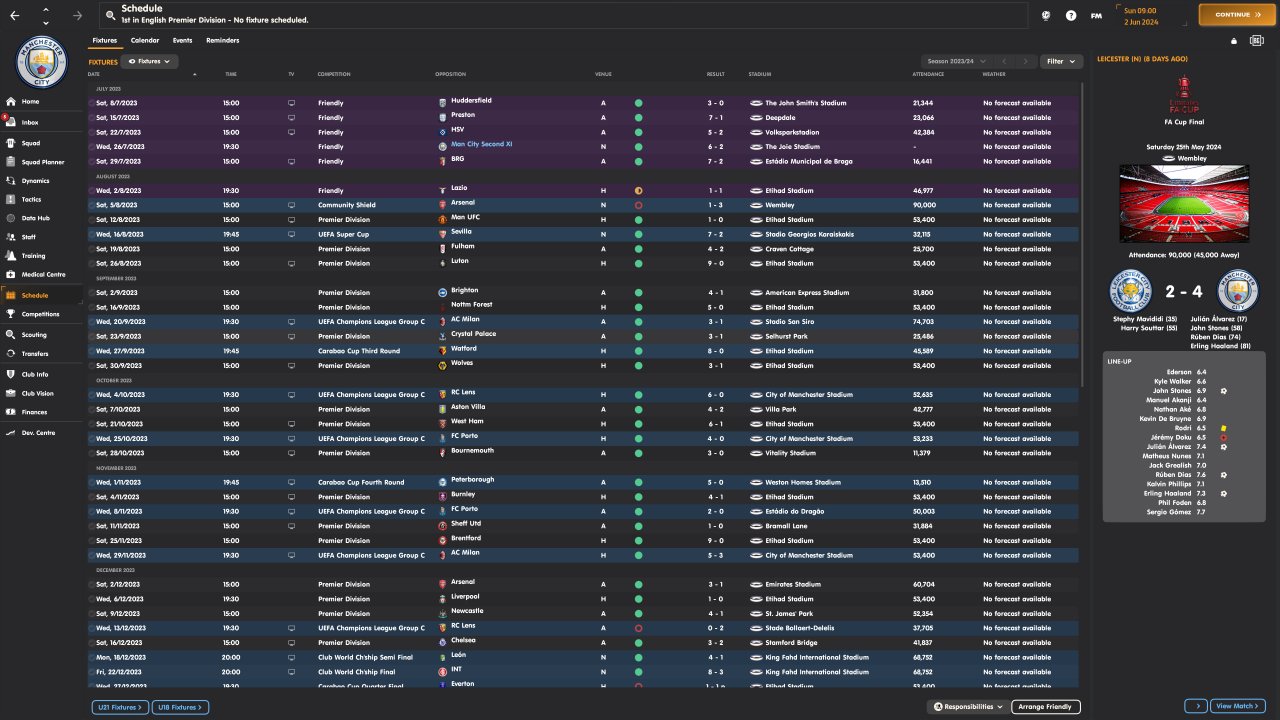This screenshot has width=1280, height=720.
Task: Open the Filter dropdown
Action: [x=1061, y=62]
